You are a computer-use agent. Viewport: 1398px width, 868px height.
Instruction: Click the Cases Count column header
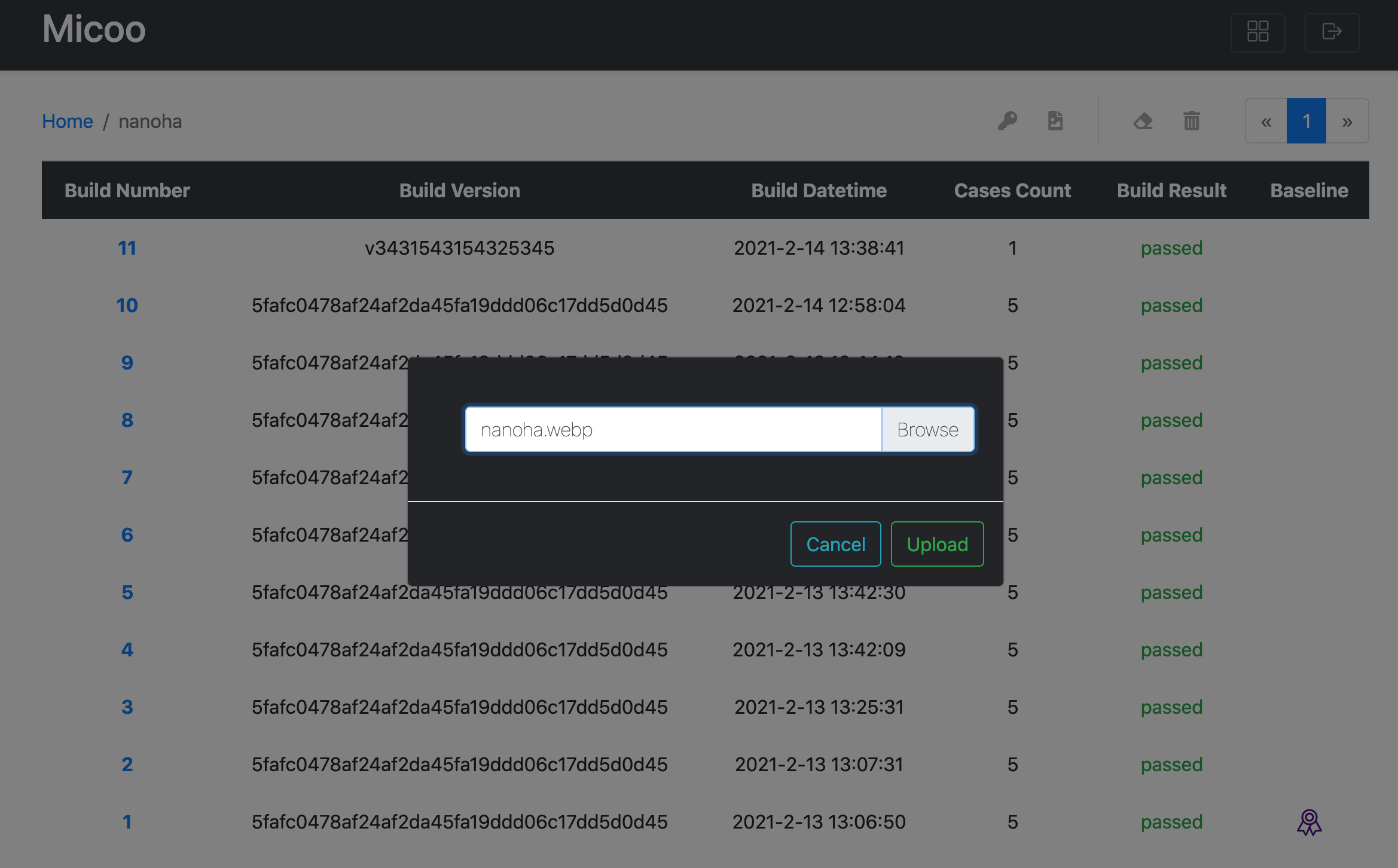[x=1012, y=191]
